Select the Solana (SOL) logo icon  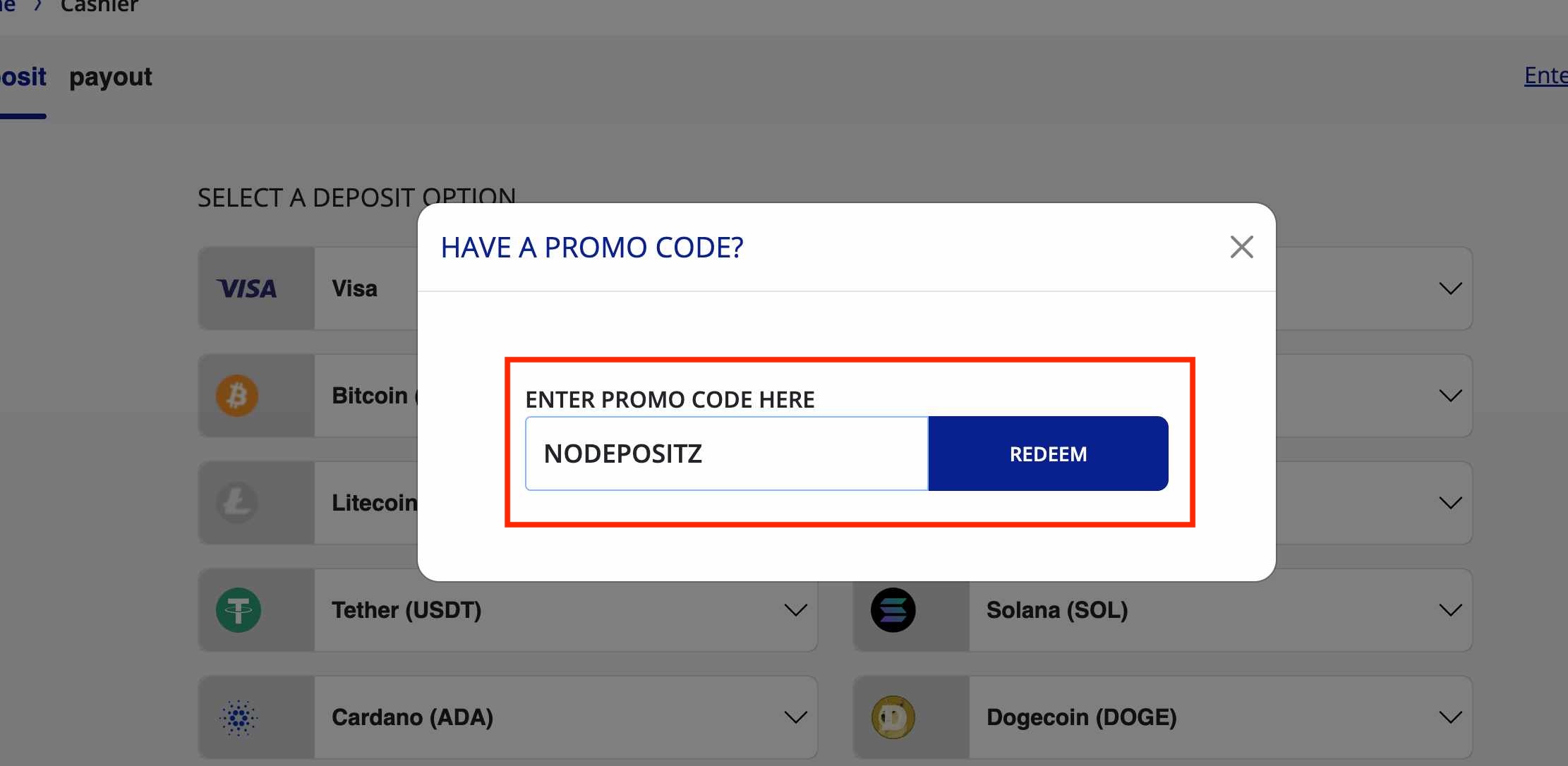[x=893, y=609]
